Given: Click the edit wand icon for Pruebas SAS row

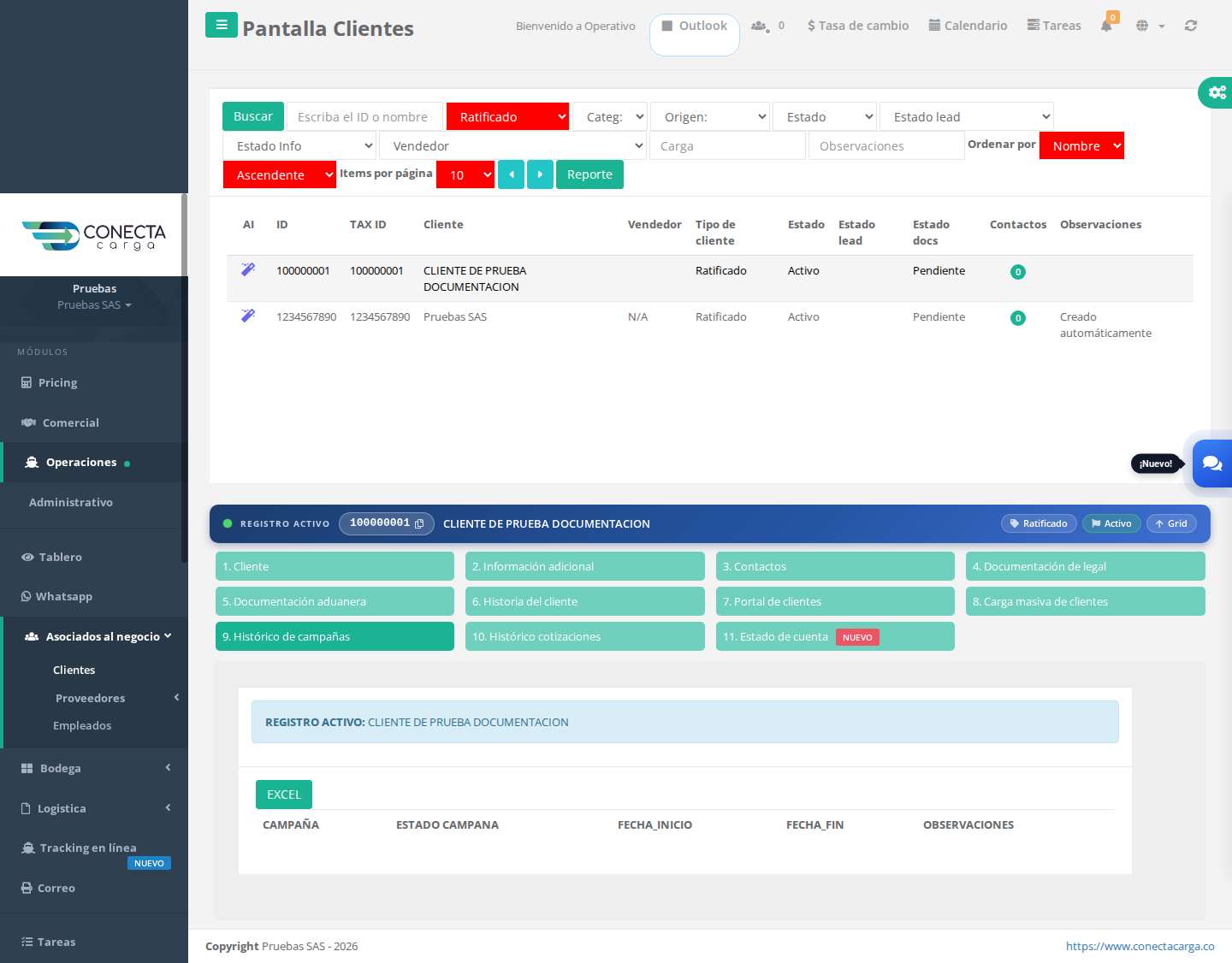Looking at the screenshot, I should click(248, 316).
